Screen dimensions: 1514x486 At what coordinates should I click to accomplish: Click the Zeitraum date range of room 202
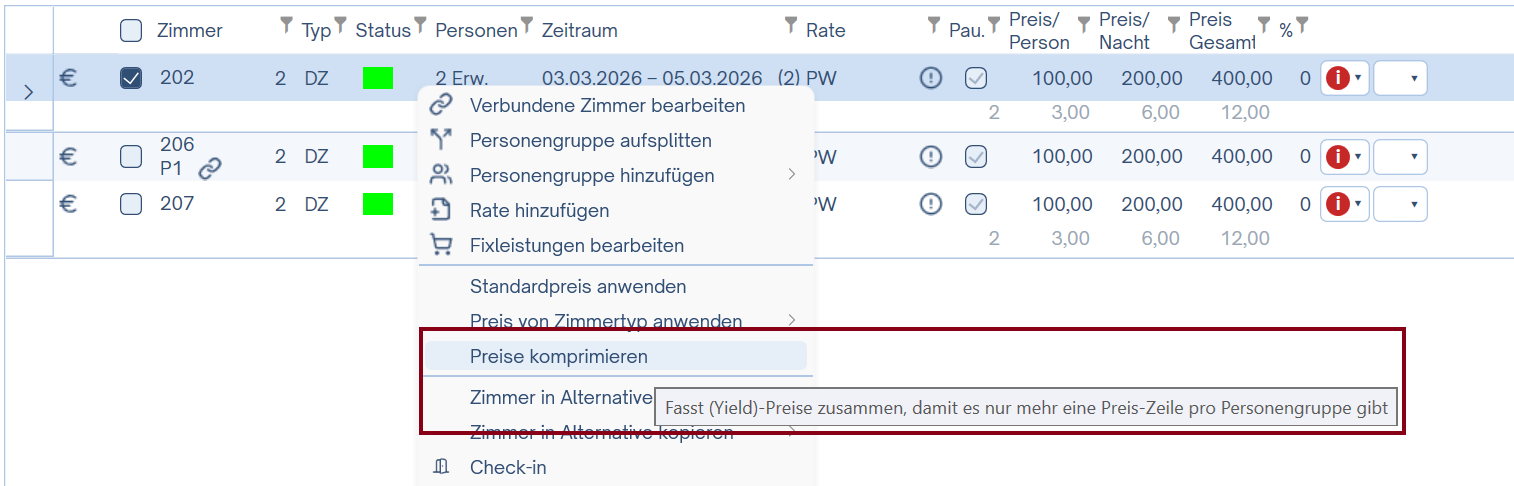(x=651, y=78)
